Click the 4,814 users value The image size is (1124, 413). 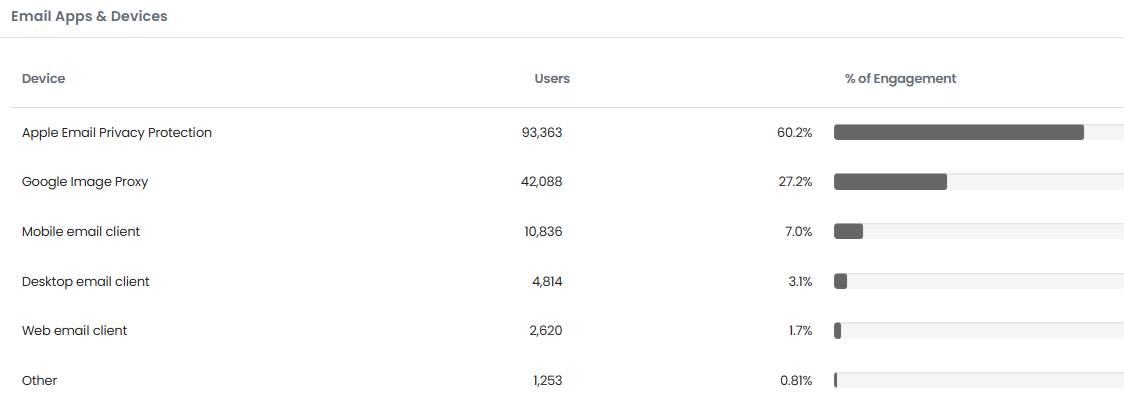[547, 282]
